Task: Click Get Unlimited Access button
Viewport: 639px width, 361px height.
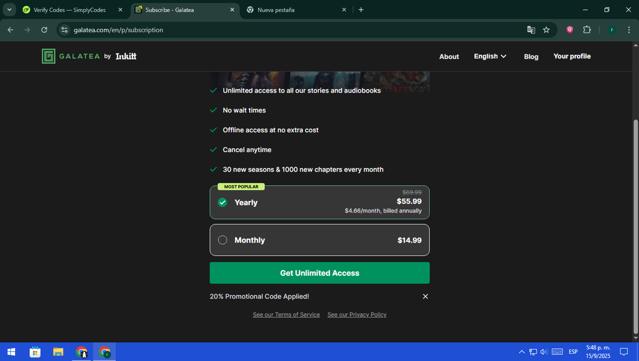Action: tap(320, 273)
